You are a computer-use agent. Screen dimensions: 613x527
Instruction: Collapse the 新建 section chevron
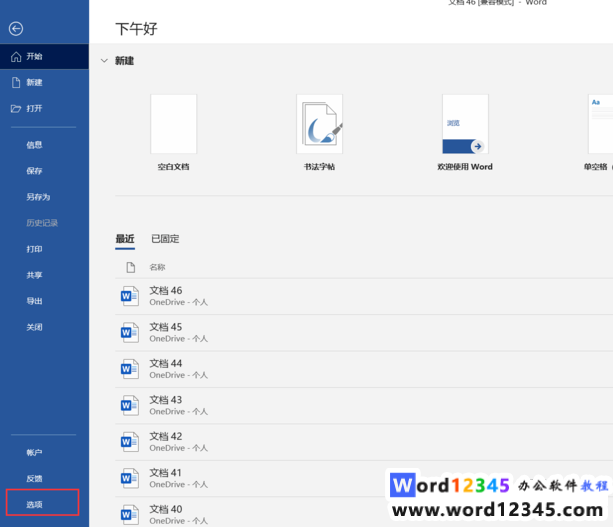click(x=104, y=61)
